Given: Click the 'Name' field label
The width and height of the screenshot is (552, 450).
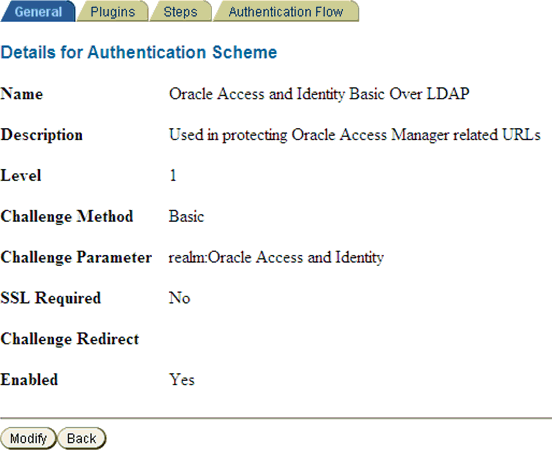Looking at the screenshot, I should pyautogui.click(x=22, y=94).
